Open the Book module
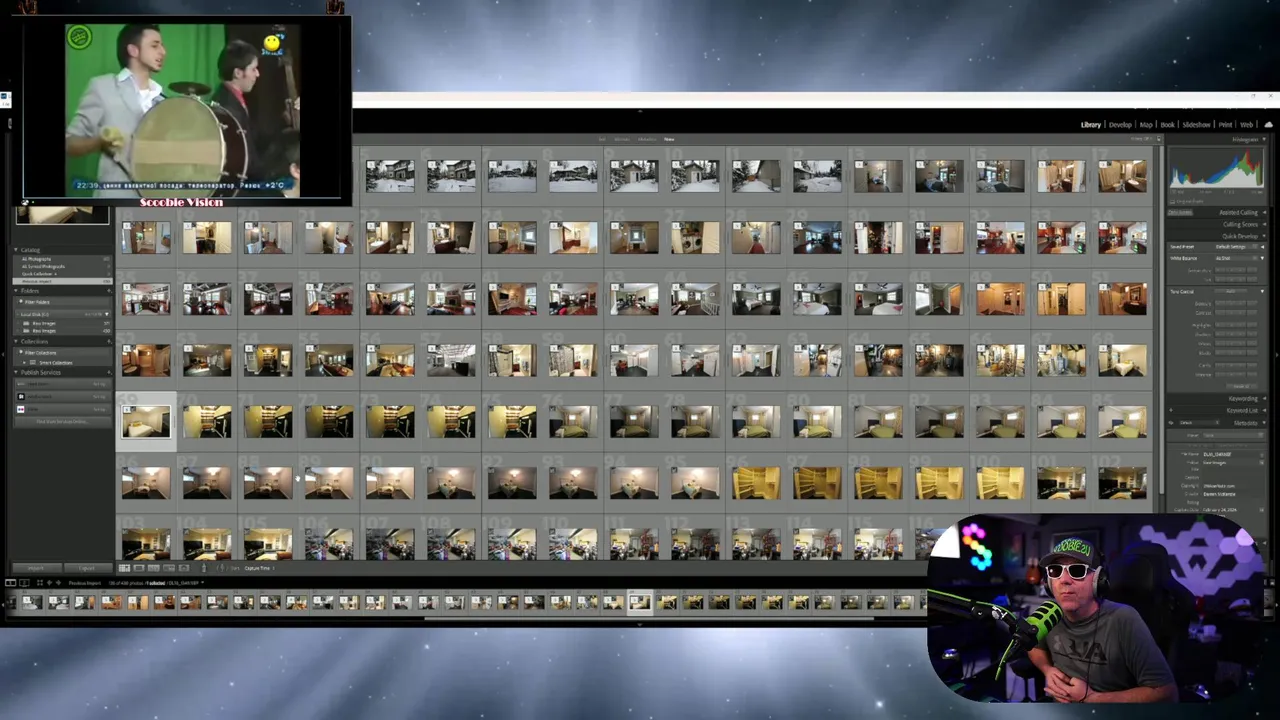The width and height of the screenshot is (1280, 720). (x=1167, y=125)
